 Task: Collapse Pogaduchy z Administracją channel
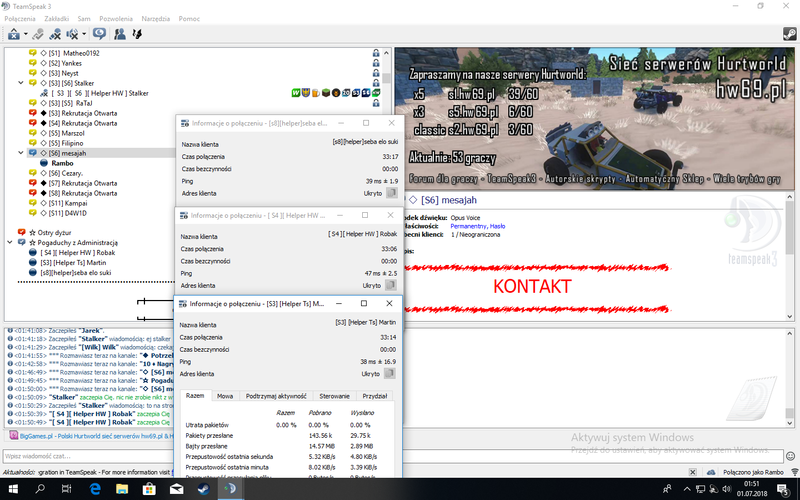10,242
